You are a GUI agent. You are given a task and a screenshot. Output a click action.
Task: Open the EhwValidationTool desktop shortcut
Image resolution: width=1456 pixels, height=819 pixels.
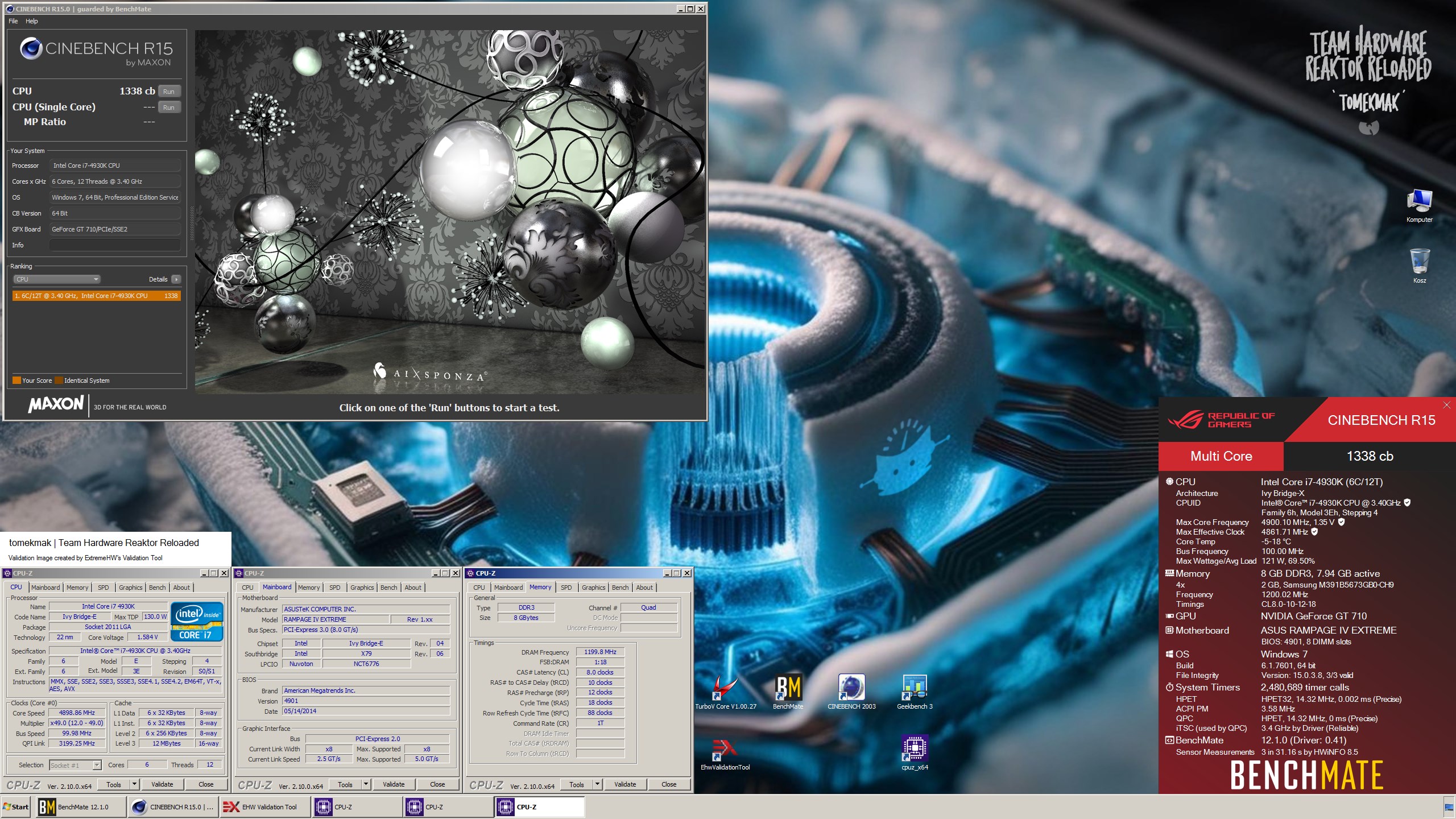(725, 754)
